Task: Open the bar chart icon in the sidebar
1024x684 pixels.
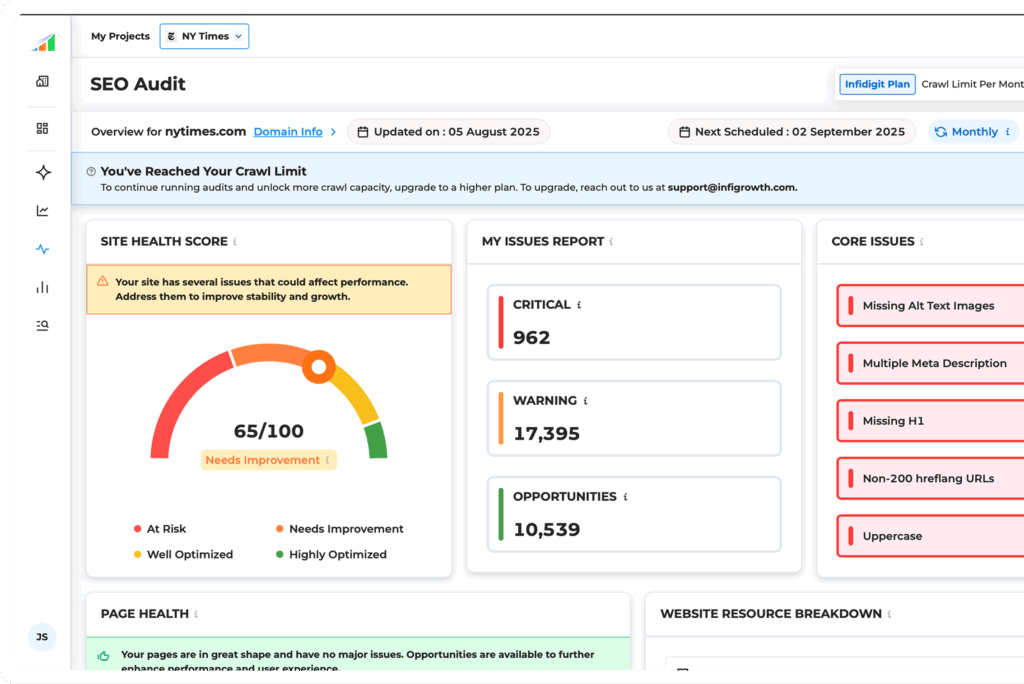Action: pyautogui.click(x=42, y=288)
